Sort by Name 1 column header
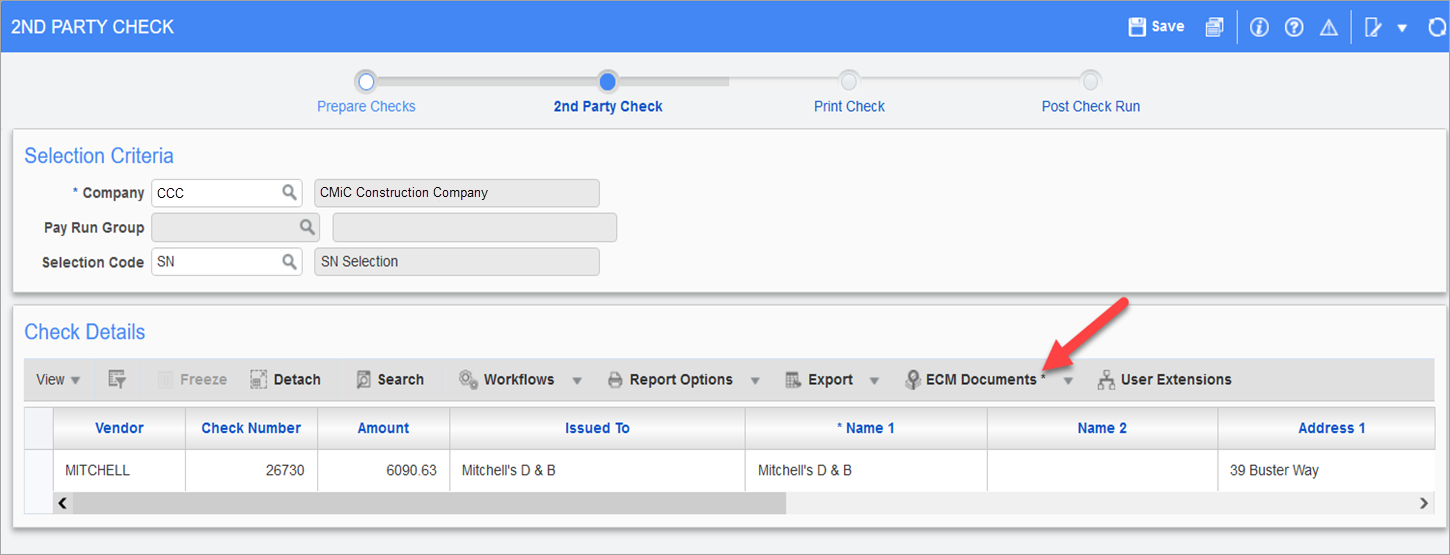 click(866, 428)
